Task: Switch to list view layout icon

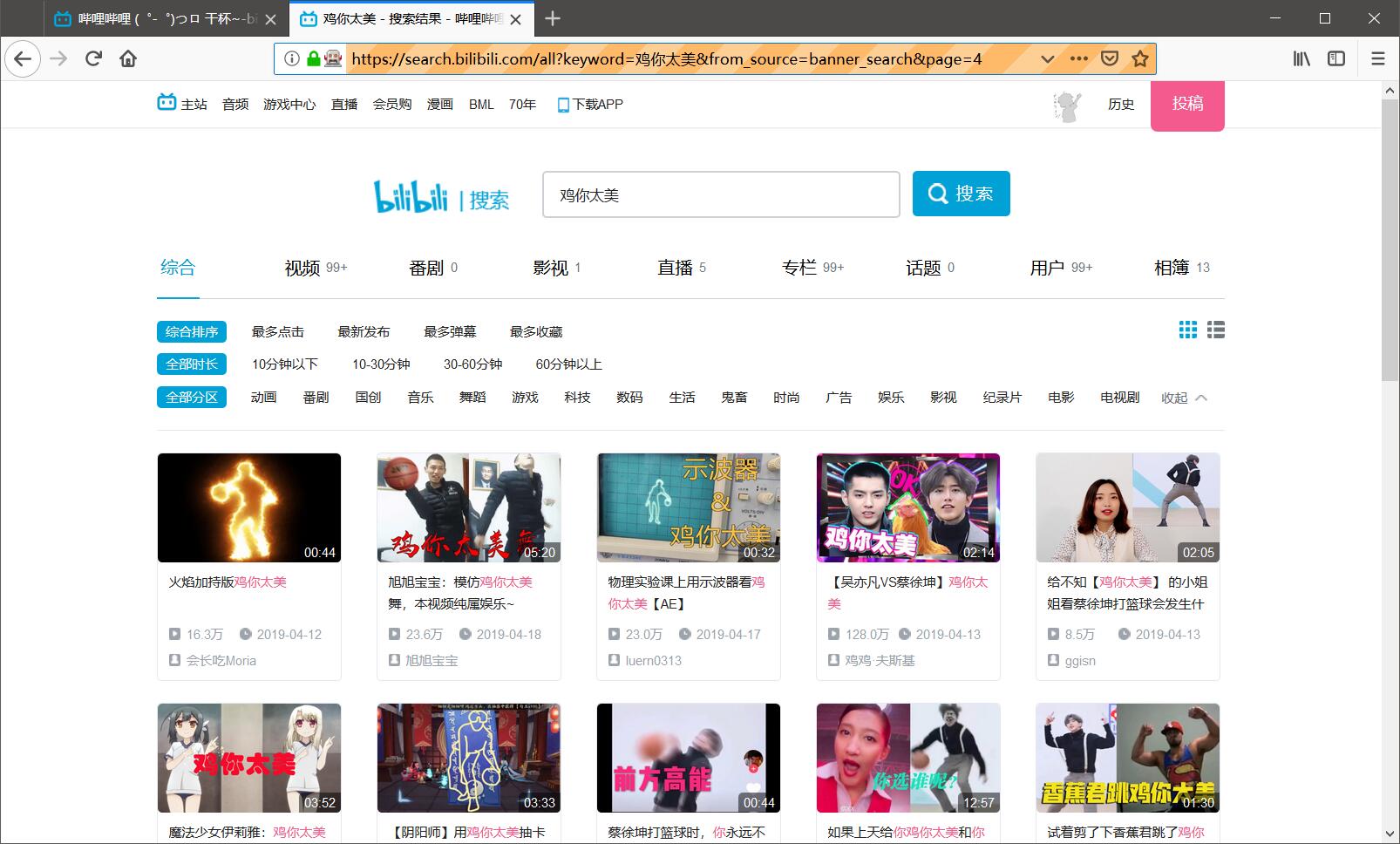Action: click(x=1216, y=330)
